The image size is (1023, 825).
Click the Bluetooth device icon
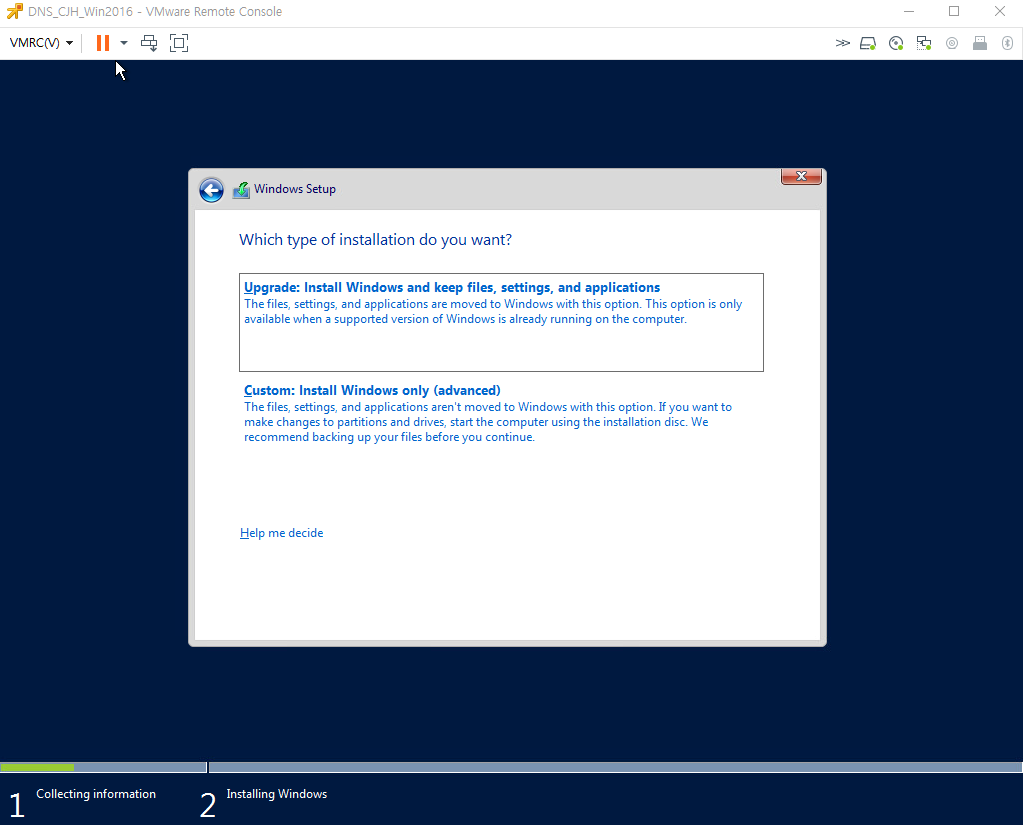pos(1007,43)
